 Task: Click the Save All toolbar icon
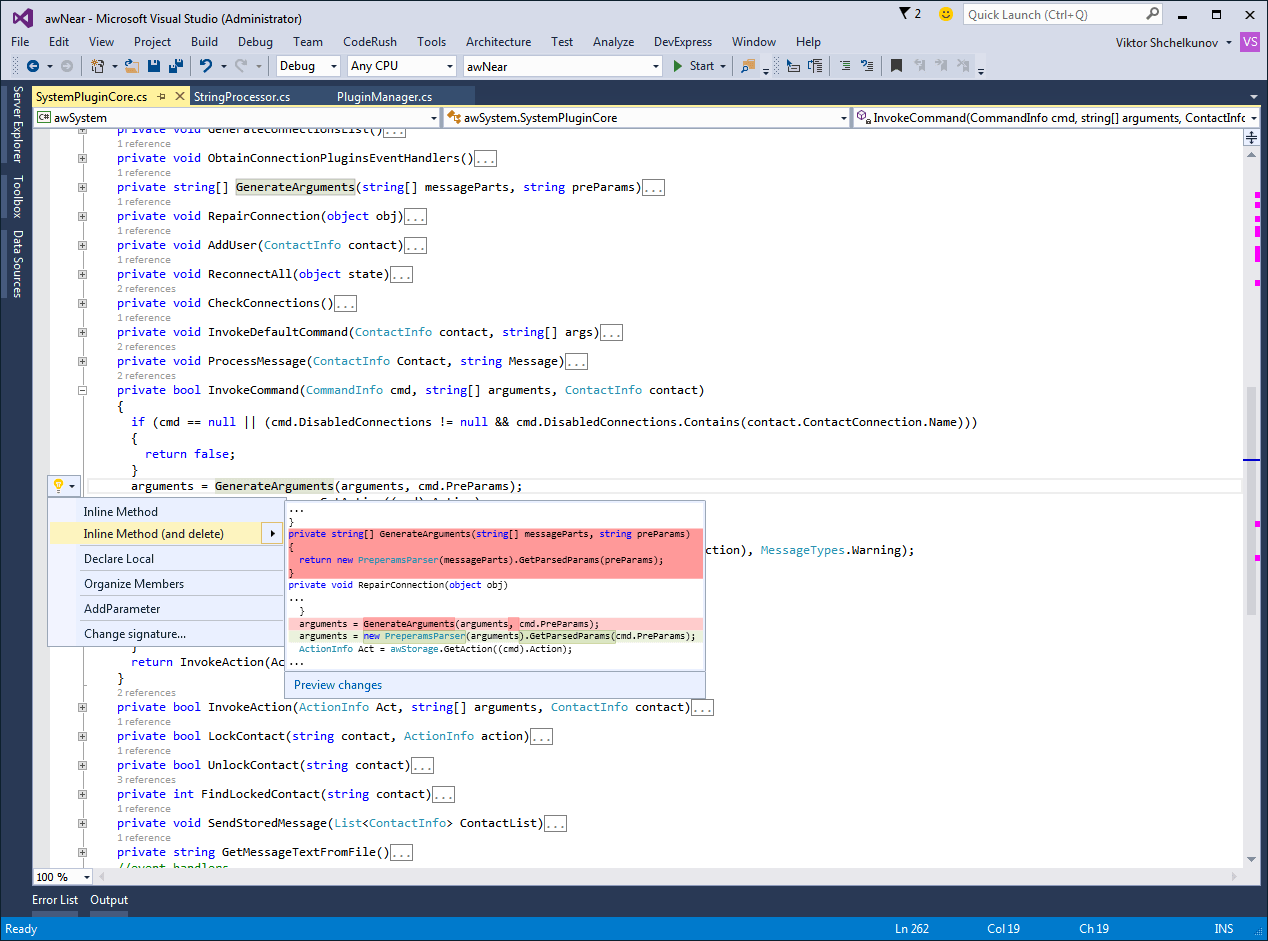(176, 66)
